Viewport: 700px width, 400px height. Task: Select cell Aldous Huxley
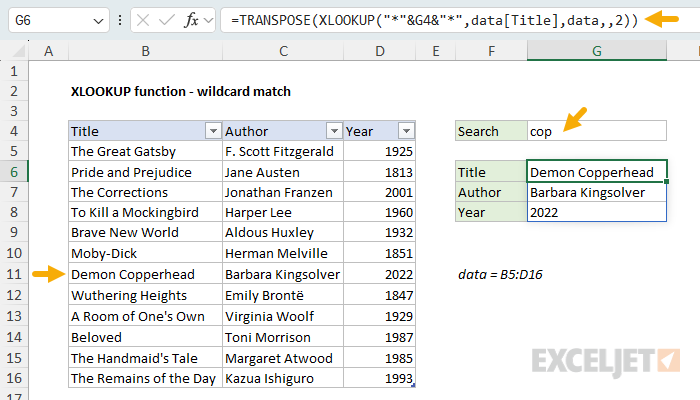283,232
